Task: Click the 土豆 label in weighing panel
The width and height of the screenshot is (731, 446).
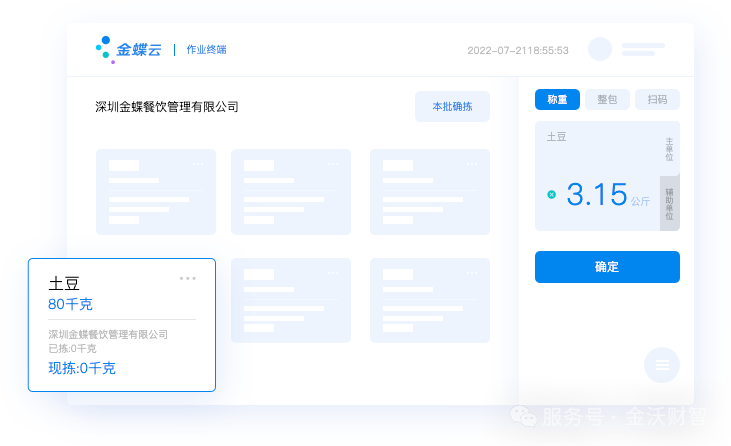Action: [x=557, y=137]
